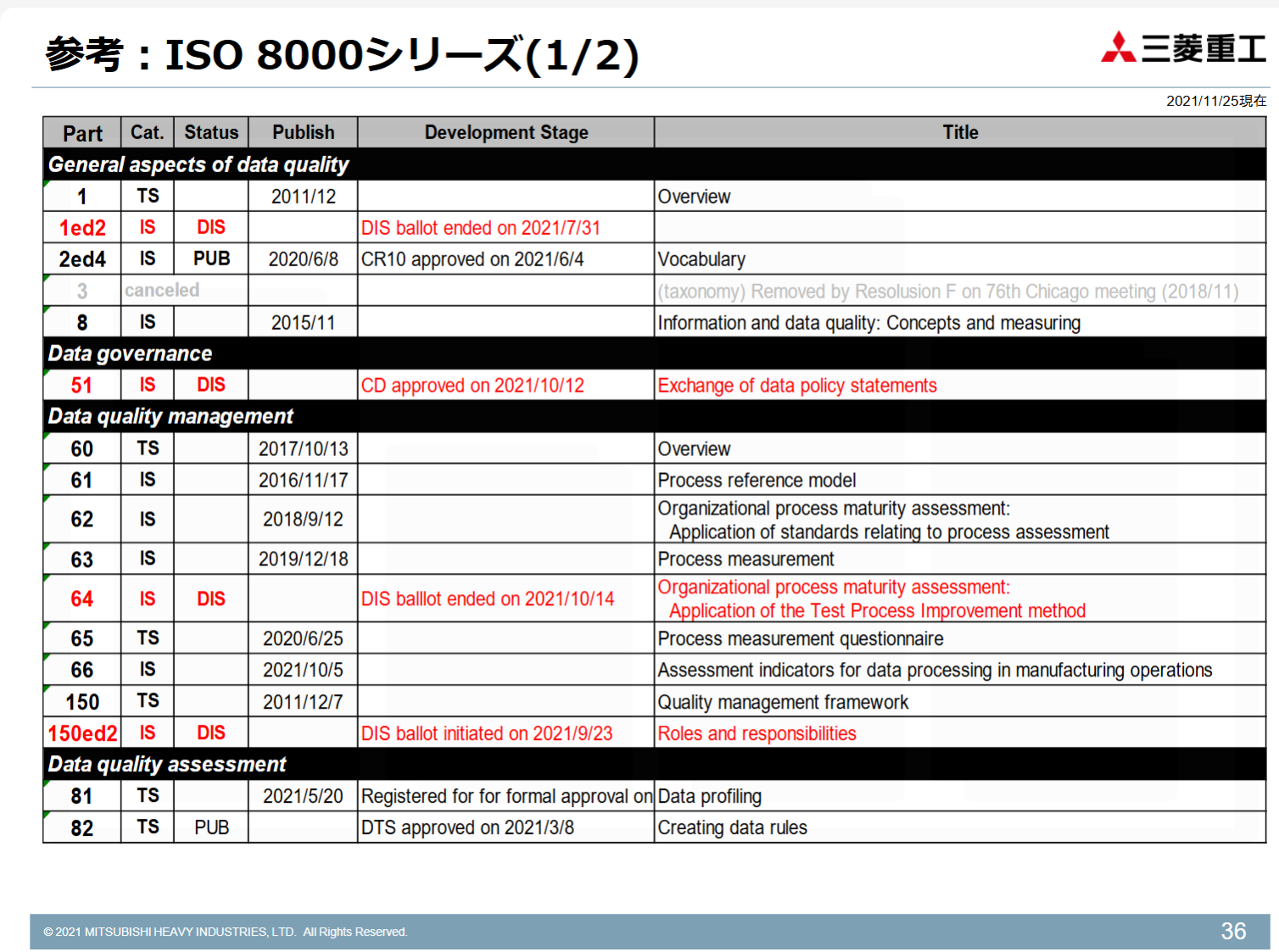Click part number '62' cell
This screenshot has height=952, width=1279.
82,520
